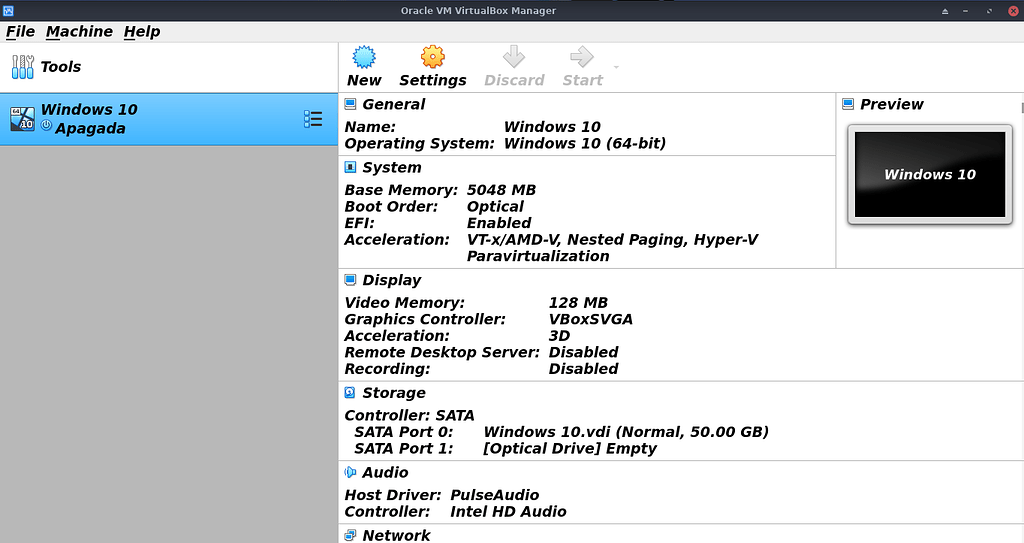
Task: Click Operating System value Windows 10 (64-bit)
Action: [x=584, y=143]
